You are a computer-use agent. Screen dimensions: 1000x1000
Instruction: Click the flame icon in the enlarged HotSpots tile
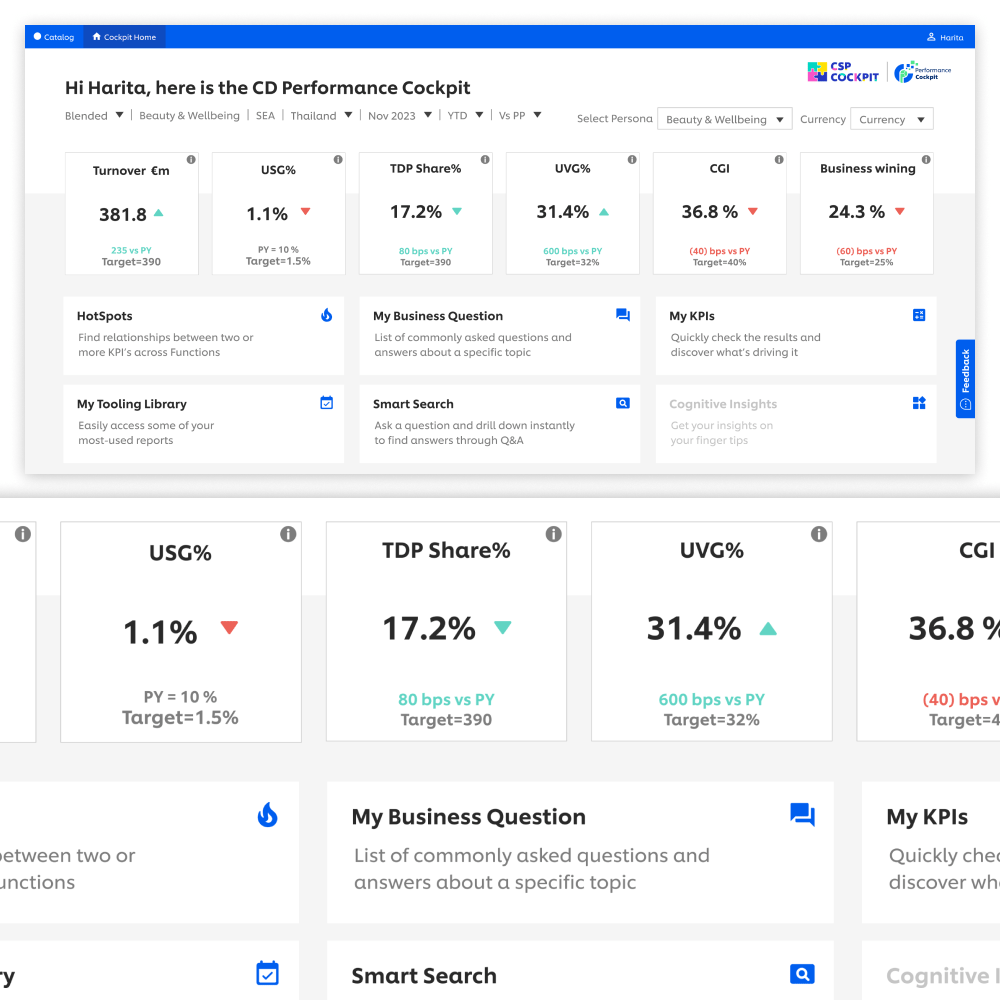267,815
